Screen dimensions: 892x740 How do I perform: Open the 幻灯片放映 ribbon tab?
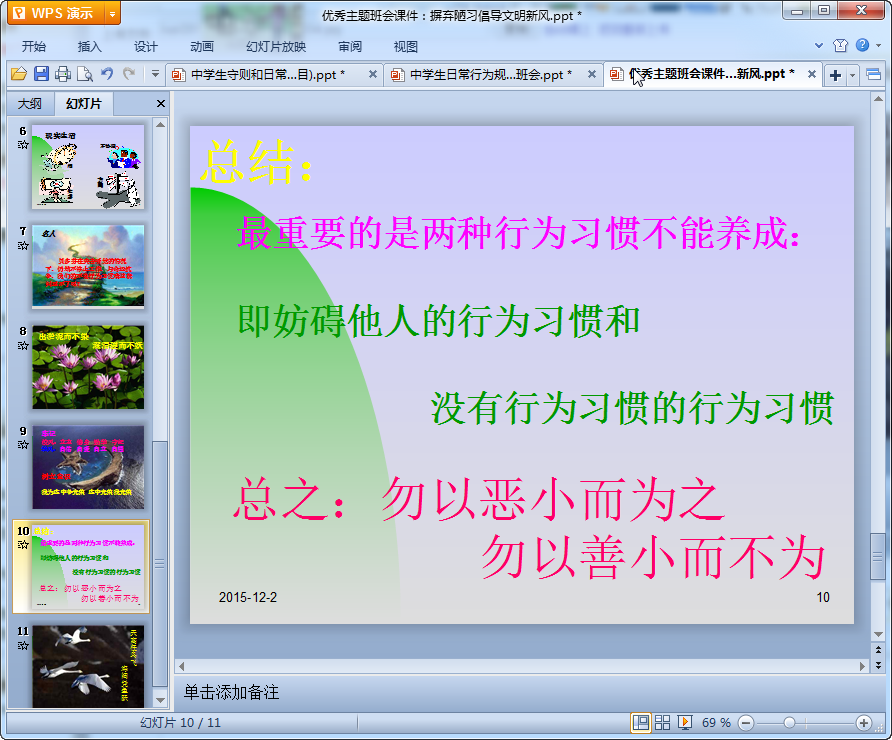(x=276, y=47)
